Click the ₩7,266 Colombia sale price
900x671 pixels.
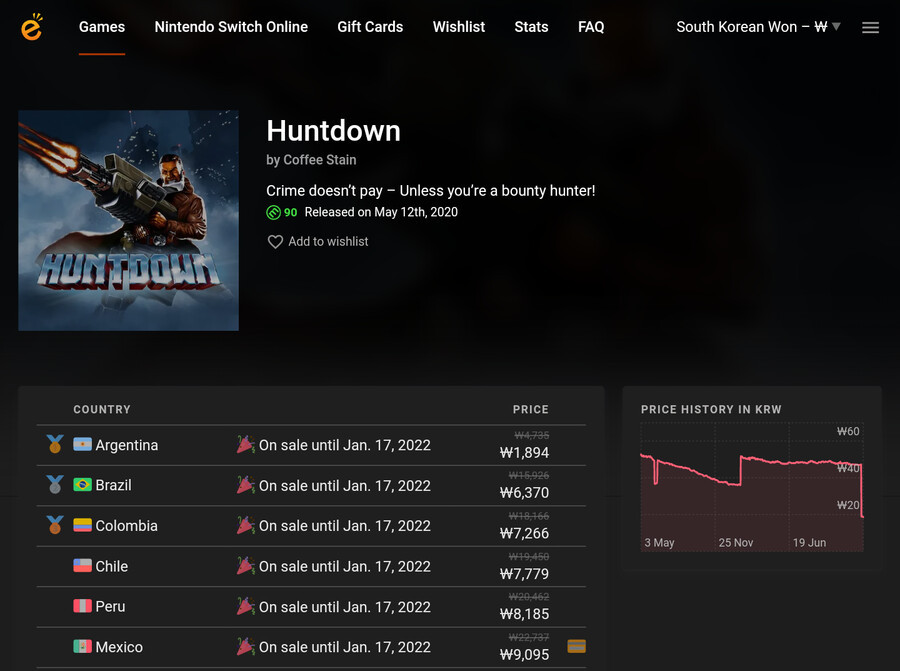[524, 533]
